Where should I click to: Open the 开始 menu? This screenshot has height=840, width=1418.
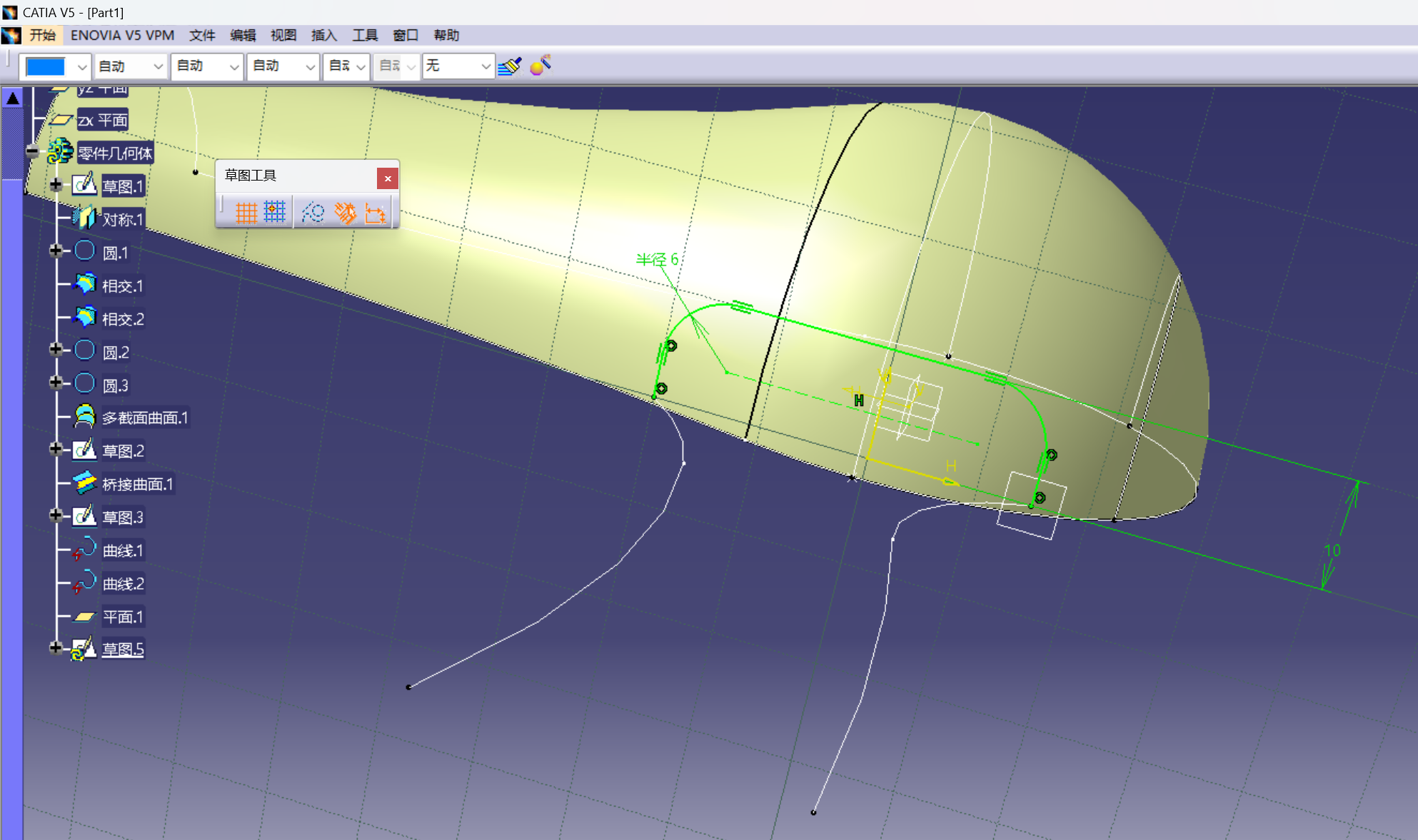pyautogui.click(x=43, y=35)
